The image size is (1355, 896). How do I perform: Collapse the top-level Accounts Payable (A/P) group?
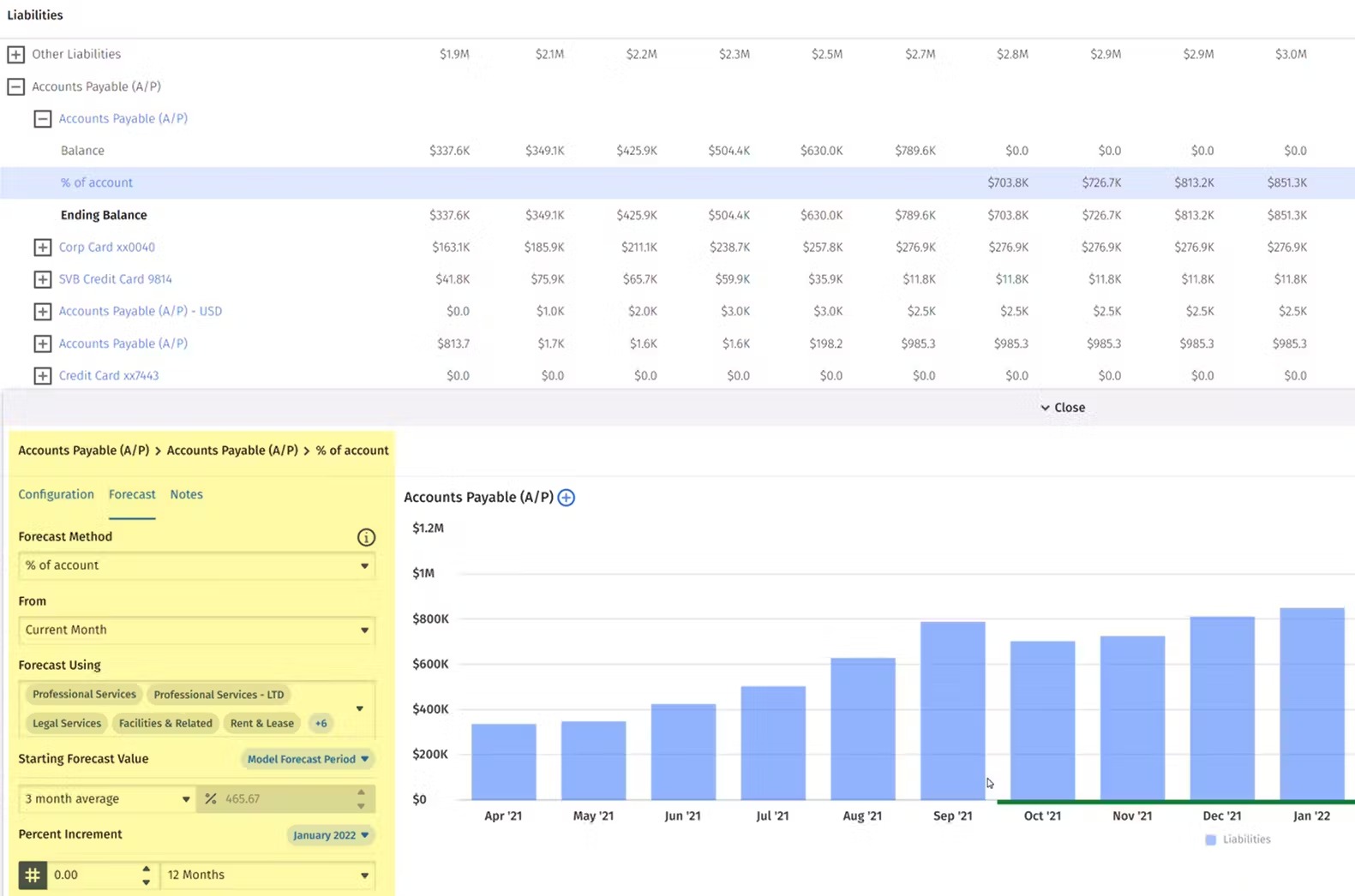tap(15, 87)
